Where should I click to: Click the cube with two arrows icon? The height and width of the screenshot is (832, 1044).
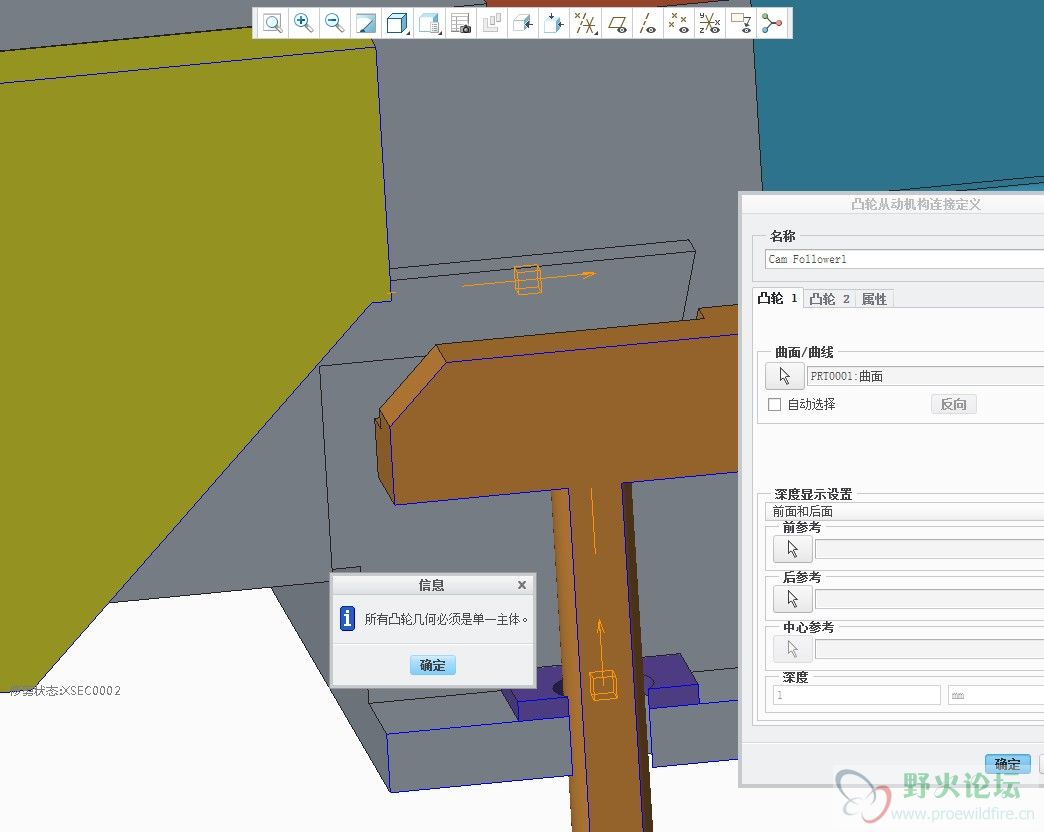554,23
